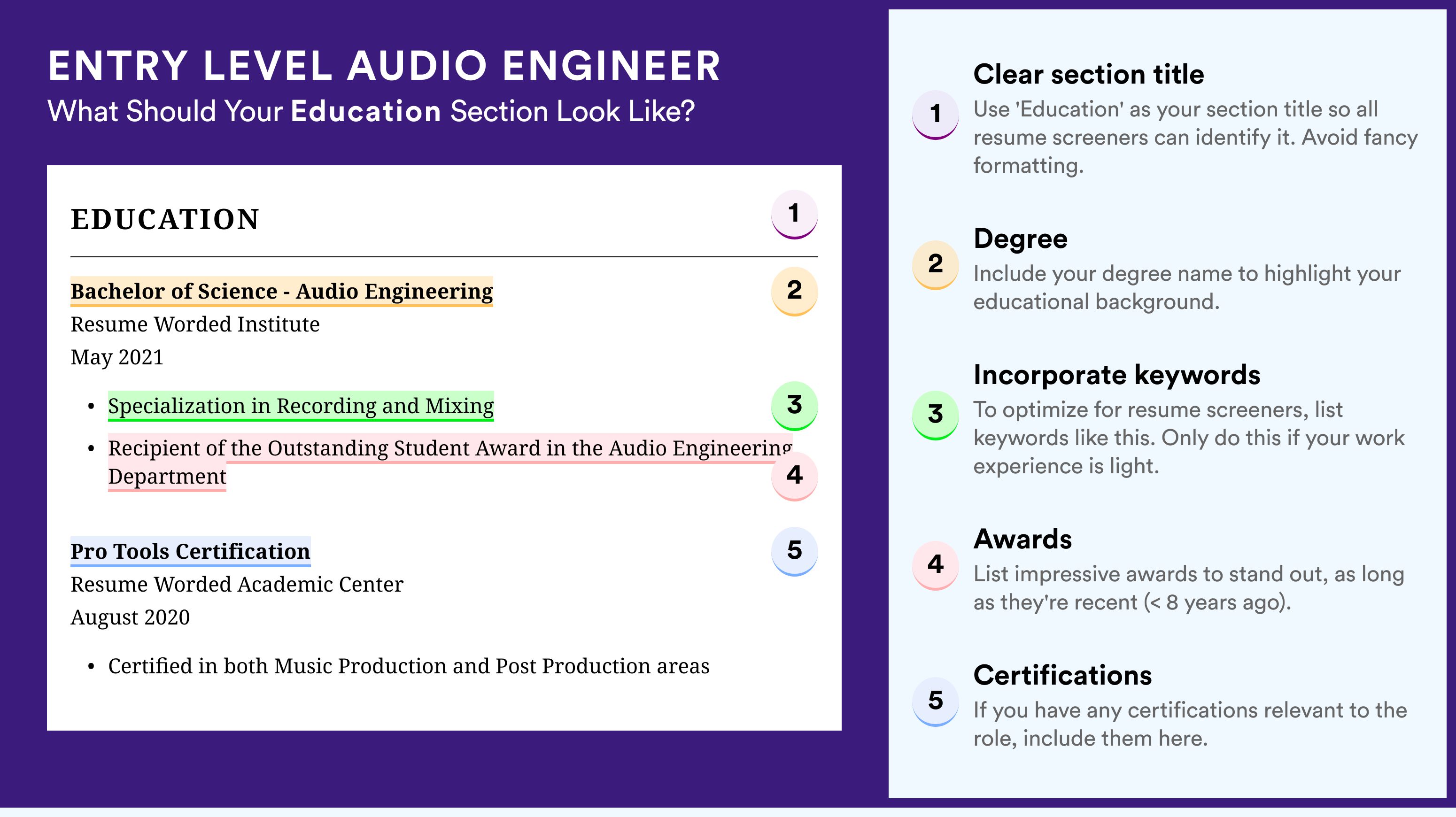Click the number 3 badge beside Incorporate keywords

point(936,415)
